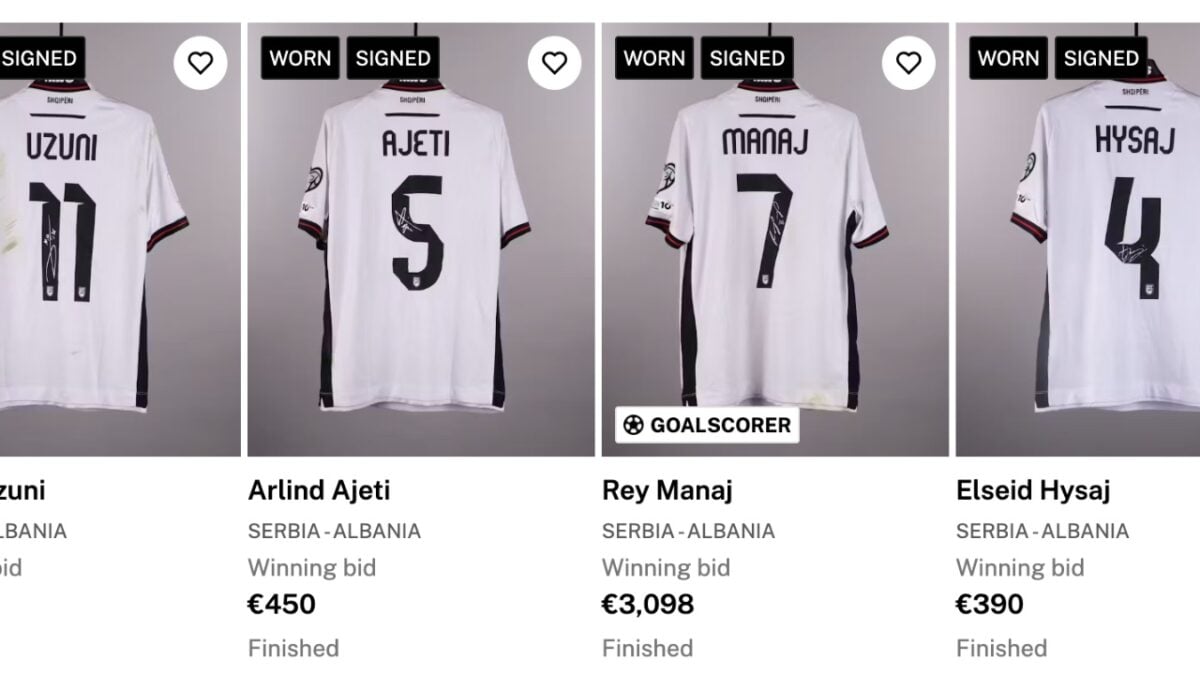Click Worn tag on Ajeti jersey

coord(300,58)
